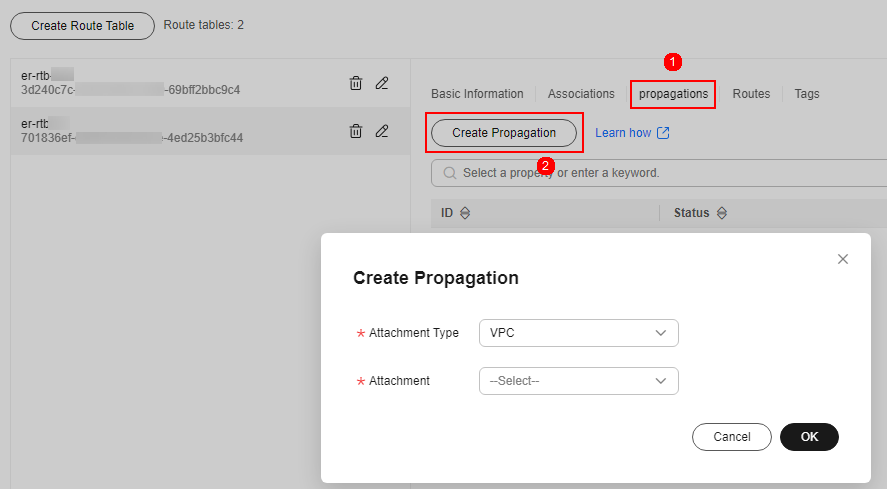This screenshot has width=887, height=489.
Task: Select the propagations tab
Action: (x=673, y=94)
